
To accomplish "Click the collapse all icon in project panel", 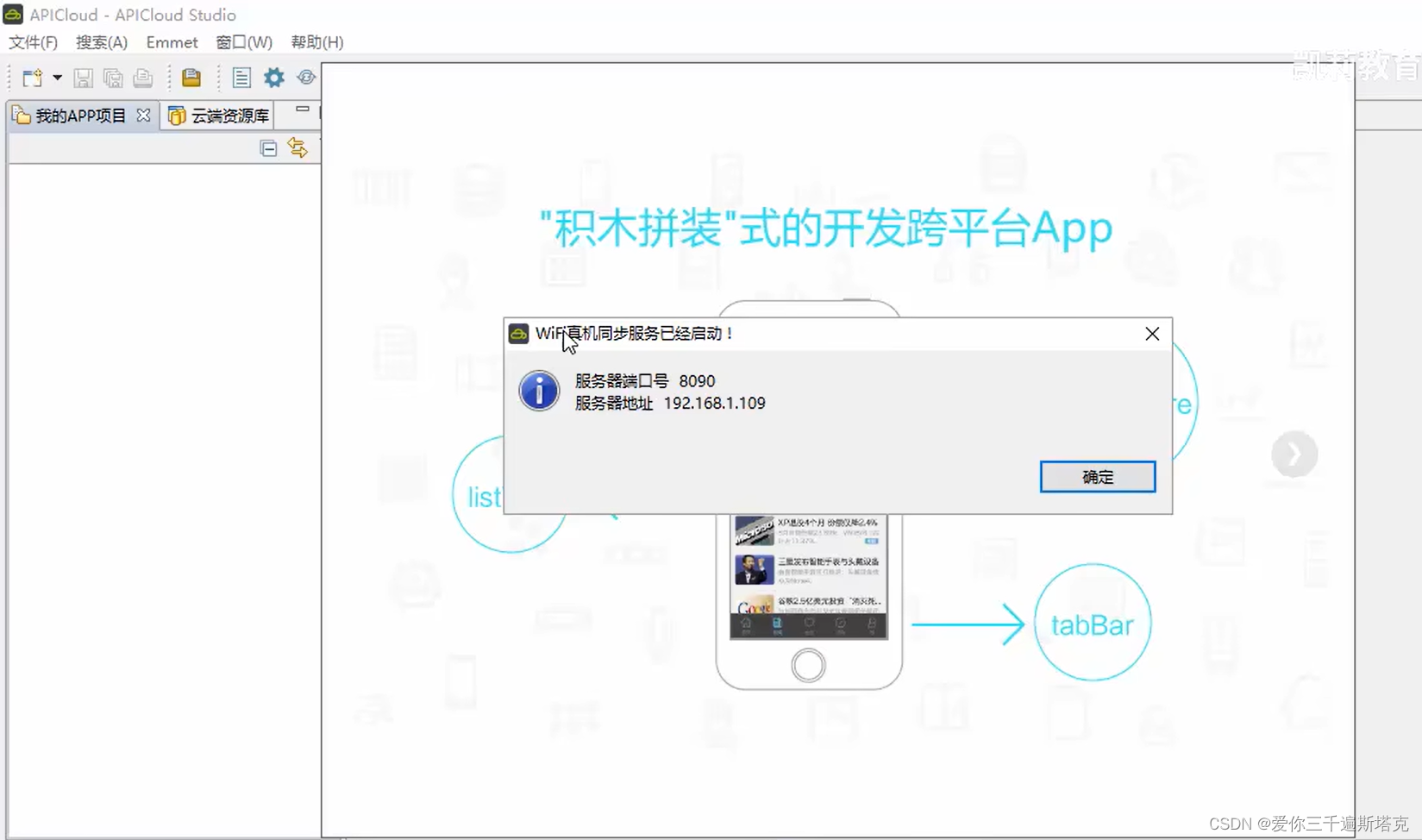I will [268, 147].
